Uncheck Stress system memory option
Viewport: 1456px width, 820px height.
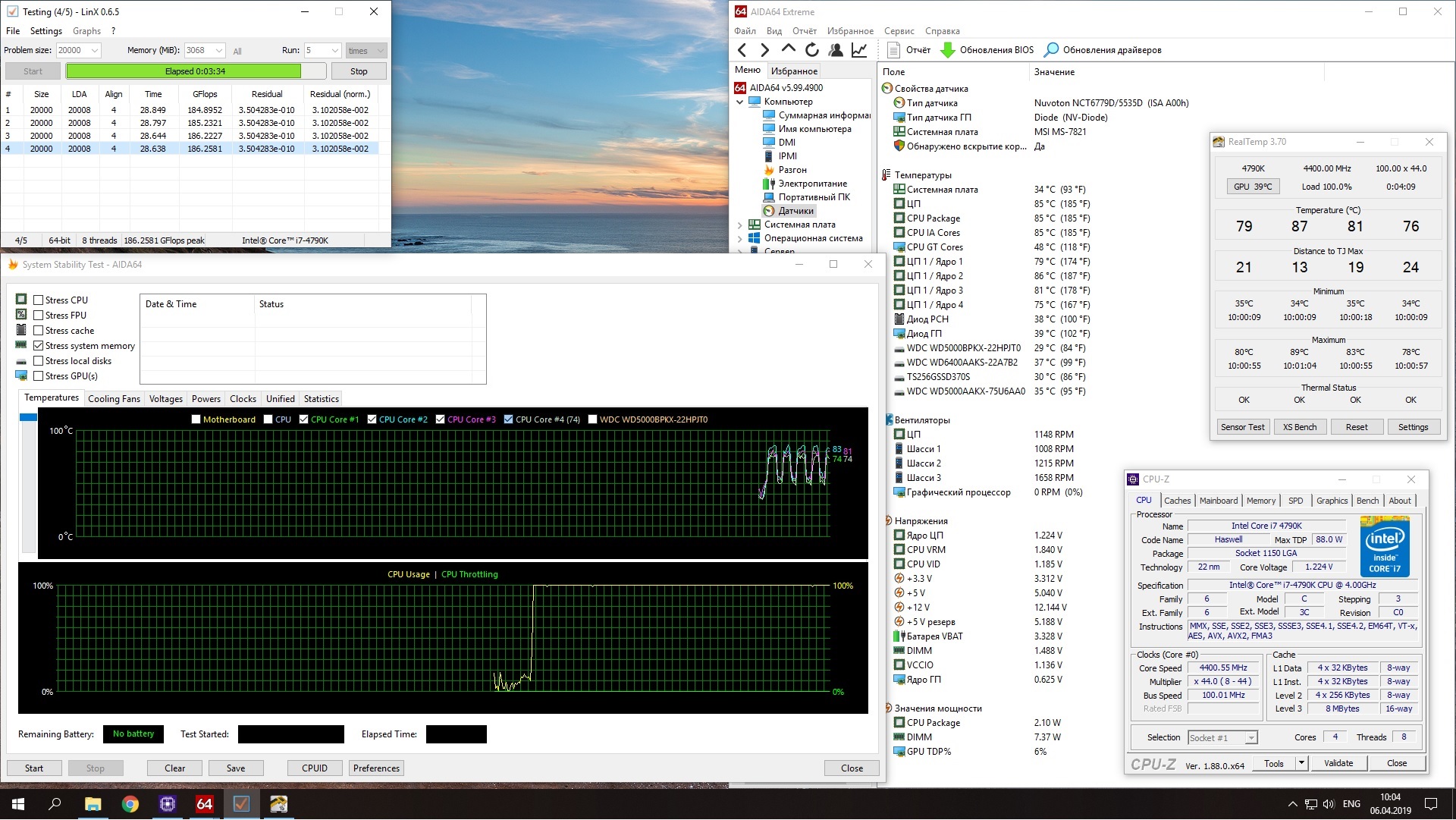pyautogui.click(x=39, y=346)
